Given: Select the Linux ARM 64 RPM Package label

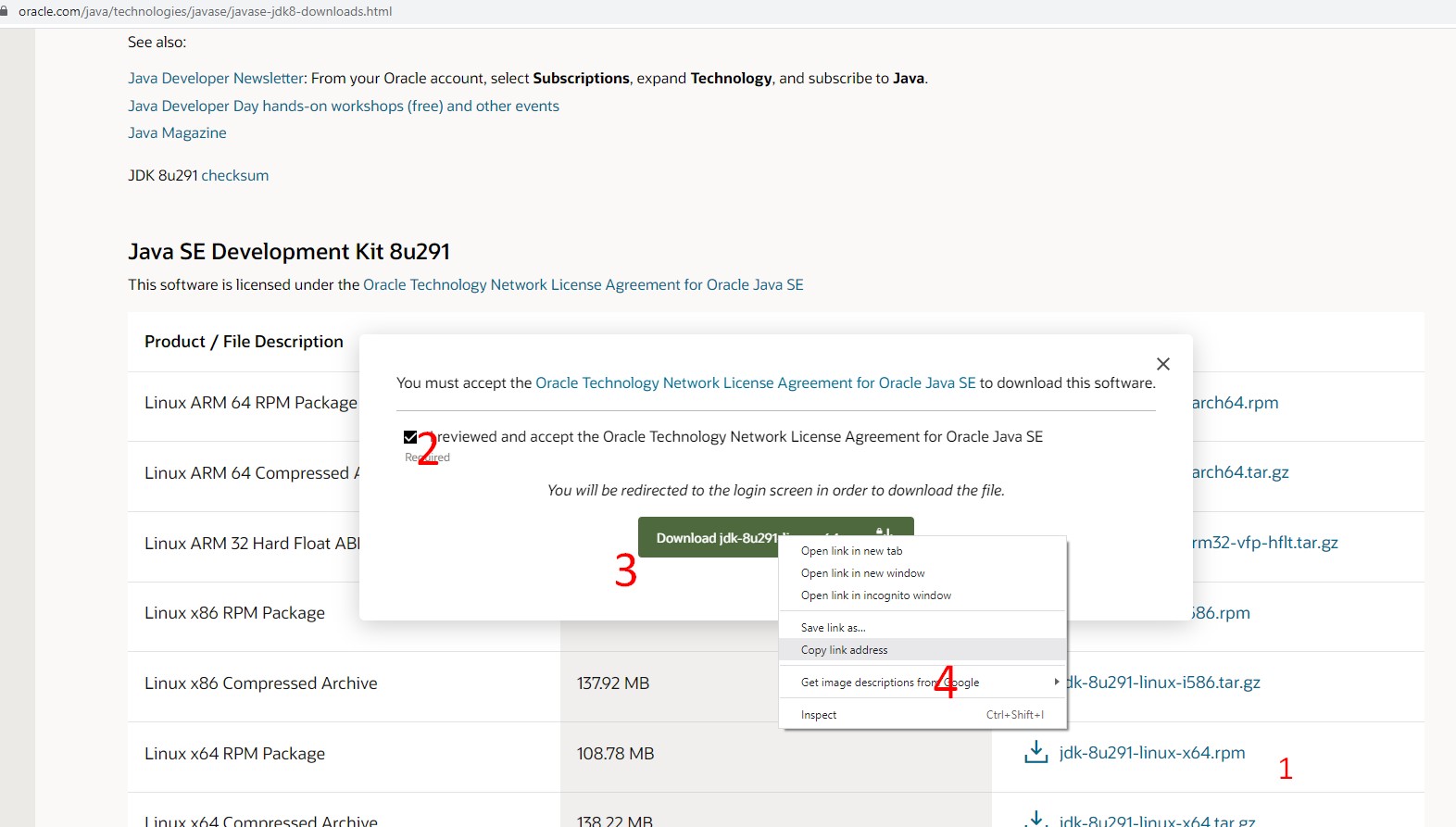Looking at the screenshot, I should point(251,403).
